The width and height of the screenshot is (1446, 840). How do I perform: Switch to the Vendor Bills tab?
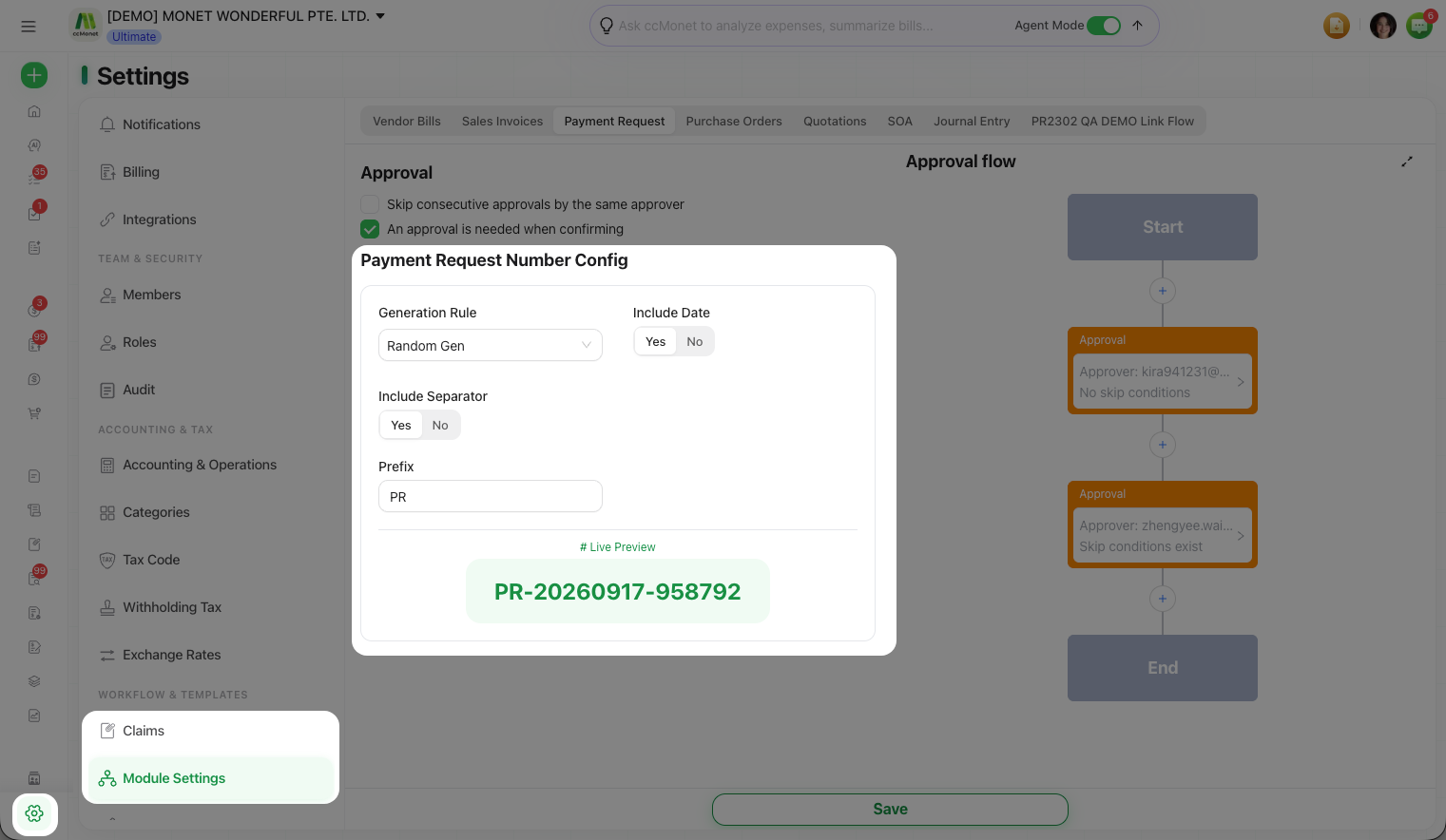[x=407, y=122]
